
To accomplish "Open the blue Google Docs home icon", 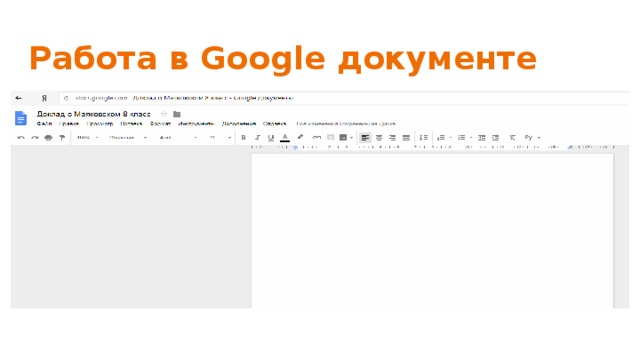I will point(21,118).
